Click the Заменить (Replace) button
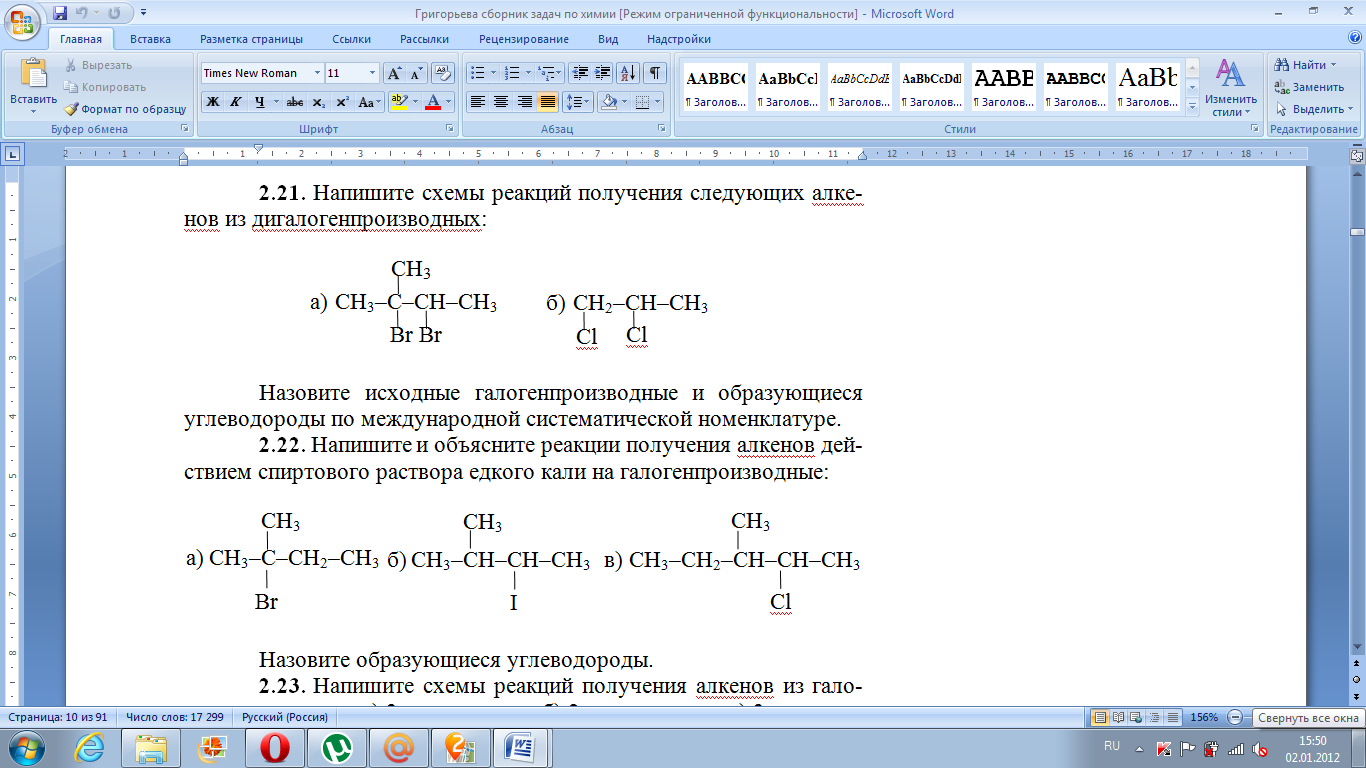The height and width of the screenshot is (768, 1366). 1310,87
